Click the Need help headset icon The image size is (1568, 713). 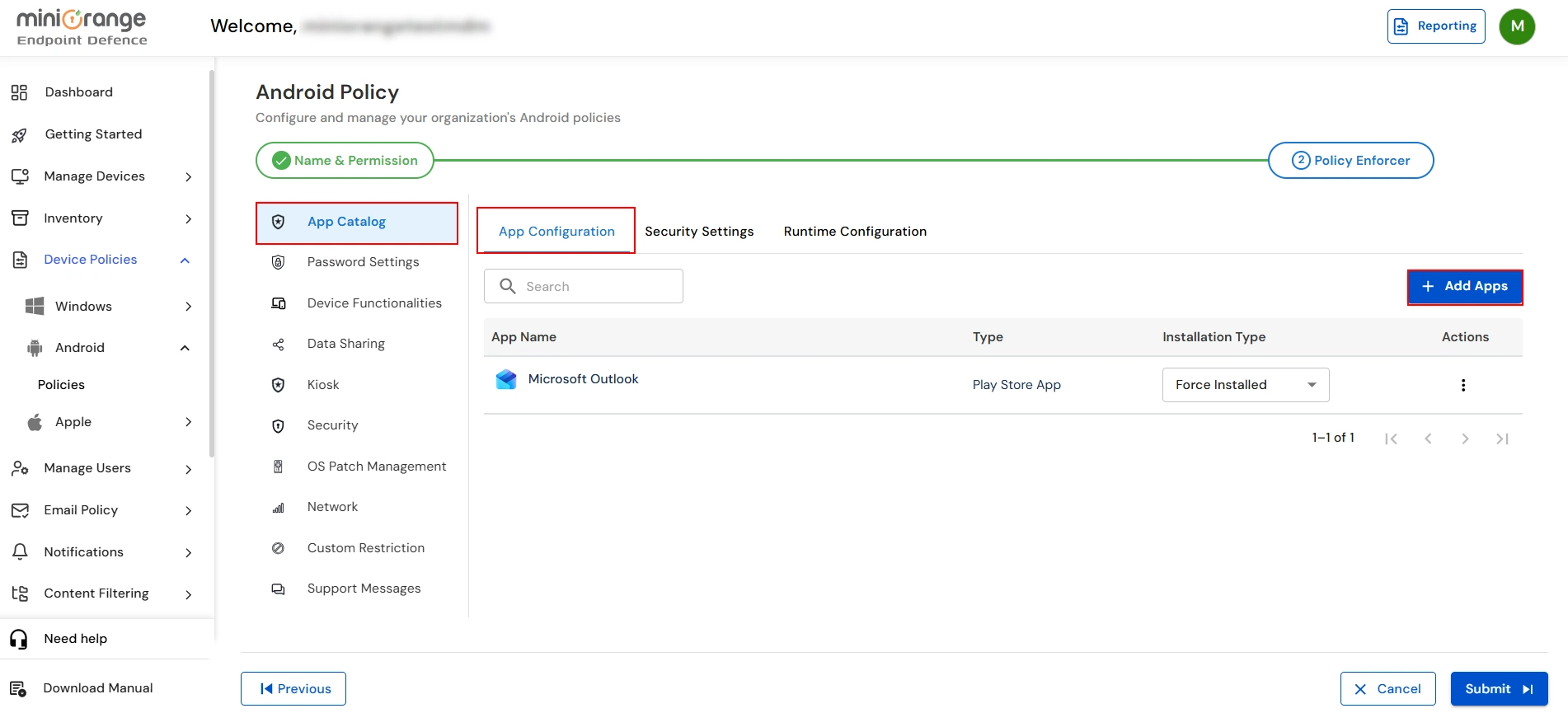(x=19, y=639)
